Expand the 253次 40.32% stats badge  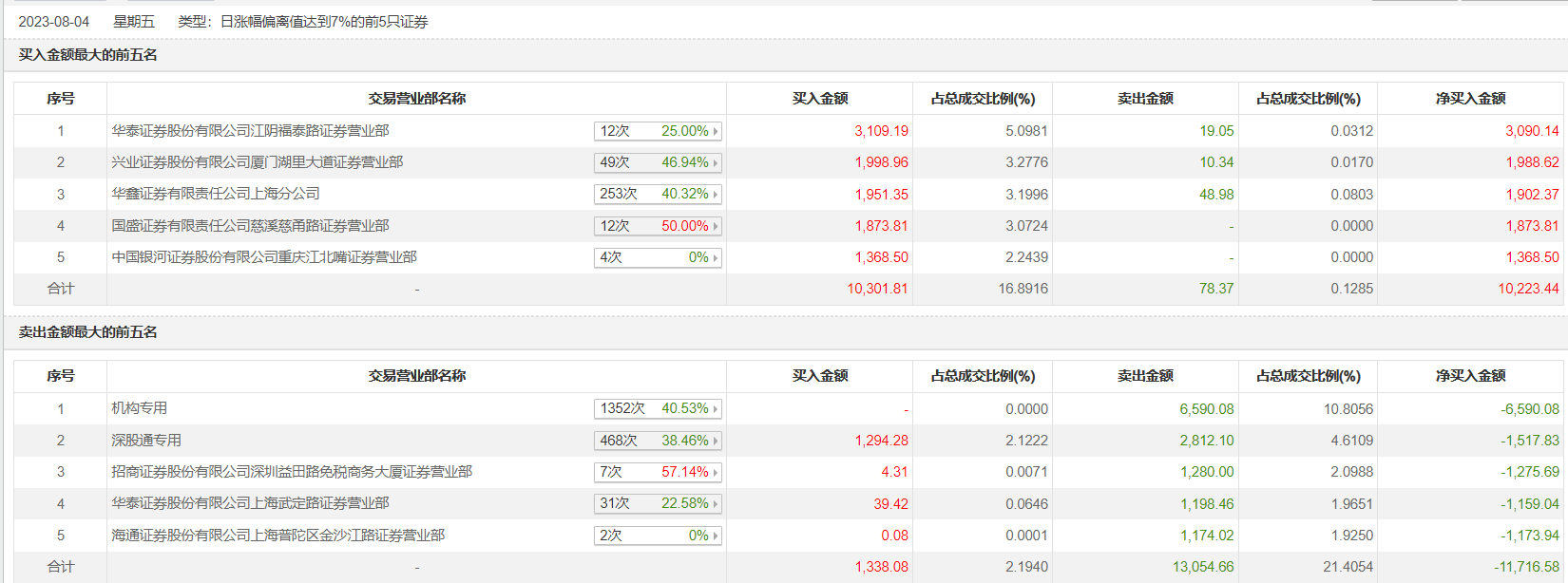pos(658,194)
